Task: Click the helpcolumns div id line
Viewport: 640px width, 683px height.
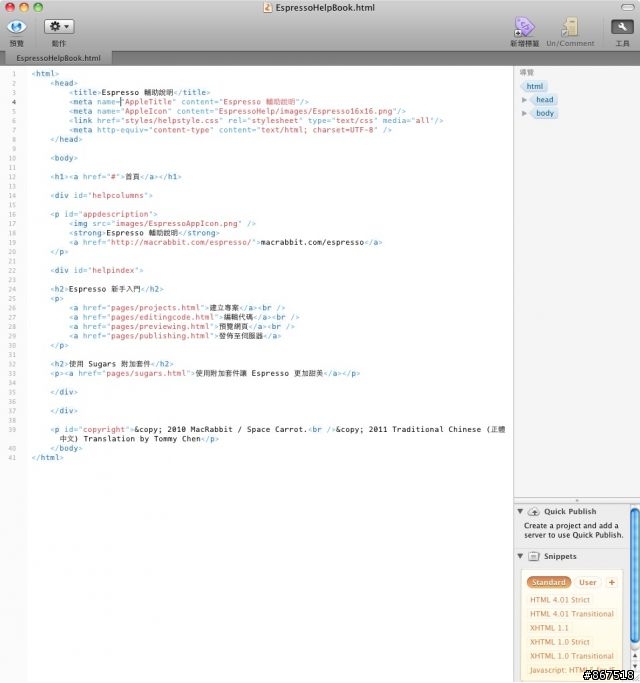Action: 102,195
